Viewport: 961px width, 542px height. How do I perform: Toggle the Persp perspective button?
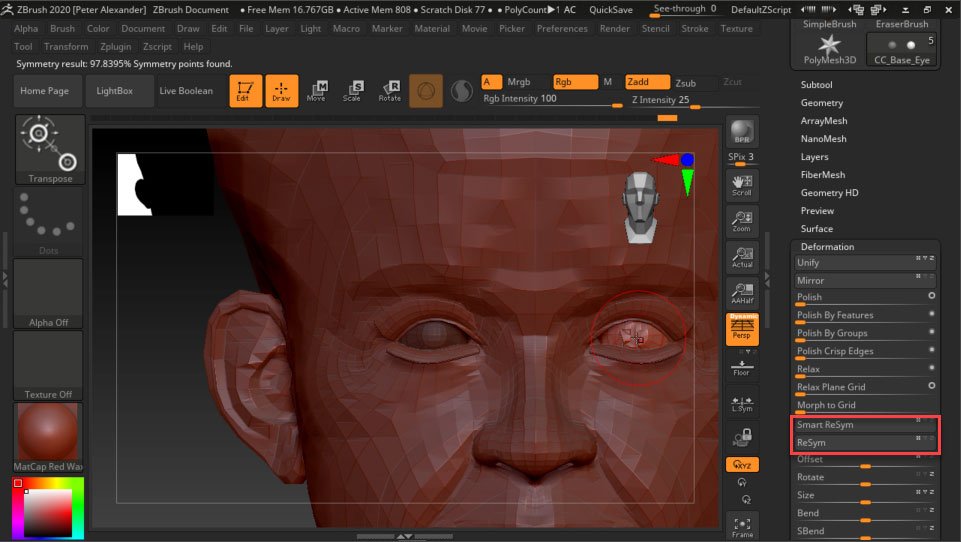pyautogui.click(x=742, y=329)
